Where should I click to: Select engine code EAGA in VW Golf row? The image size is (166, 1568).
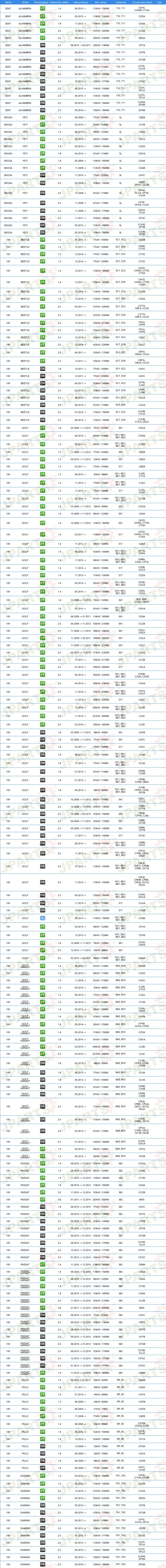142,958
